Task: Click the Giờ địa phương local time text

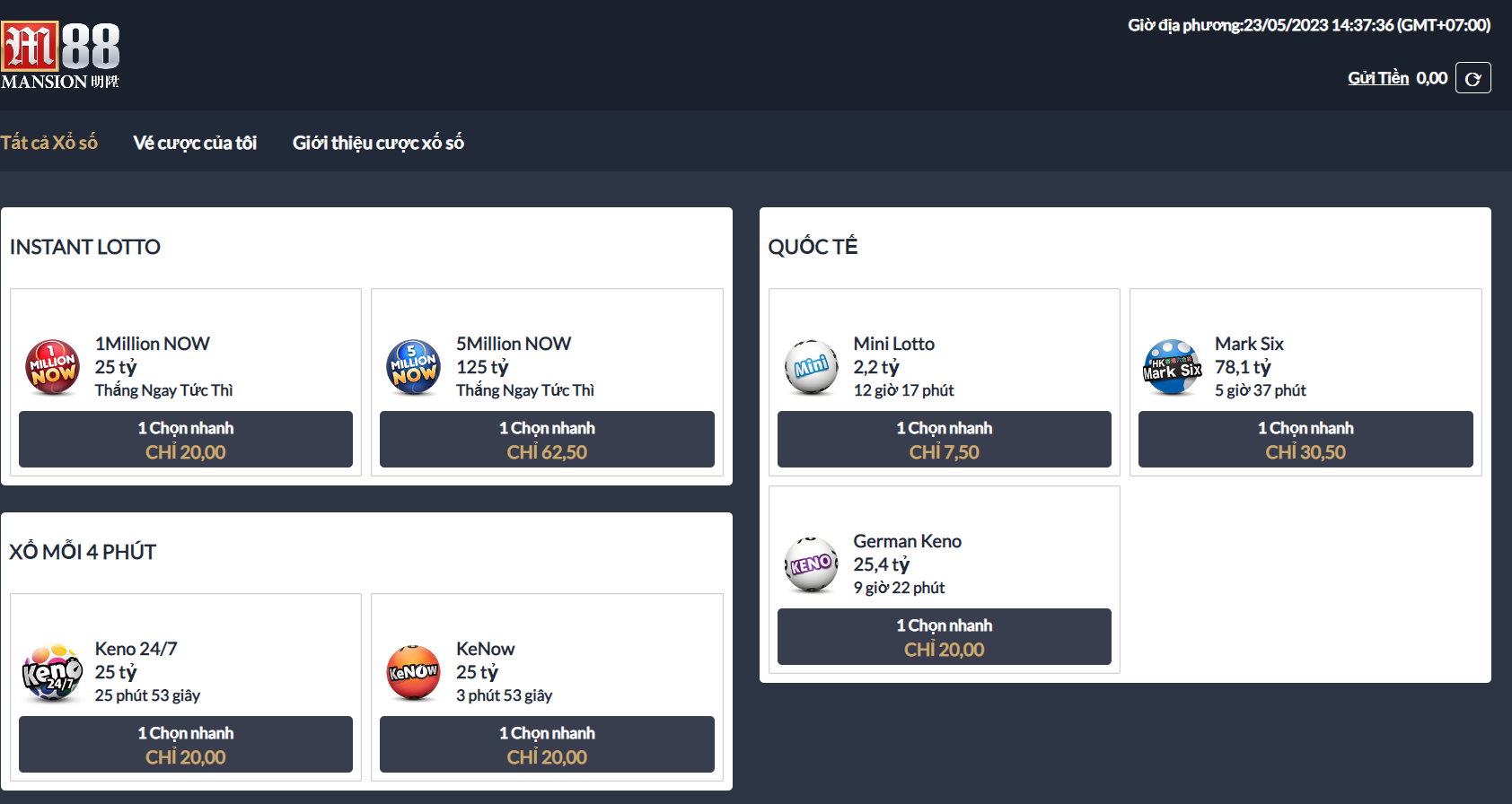Action: (1309, 25)
